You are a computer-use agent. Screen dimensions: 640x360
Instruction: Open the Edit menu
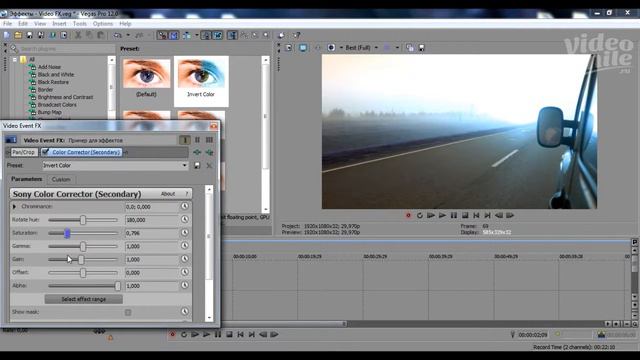click(x=23, y=24)
